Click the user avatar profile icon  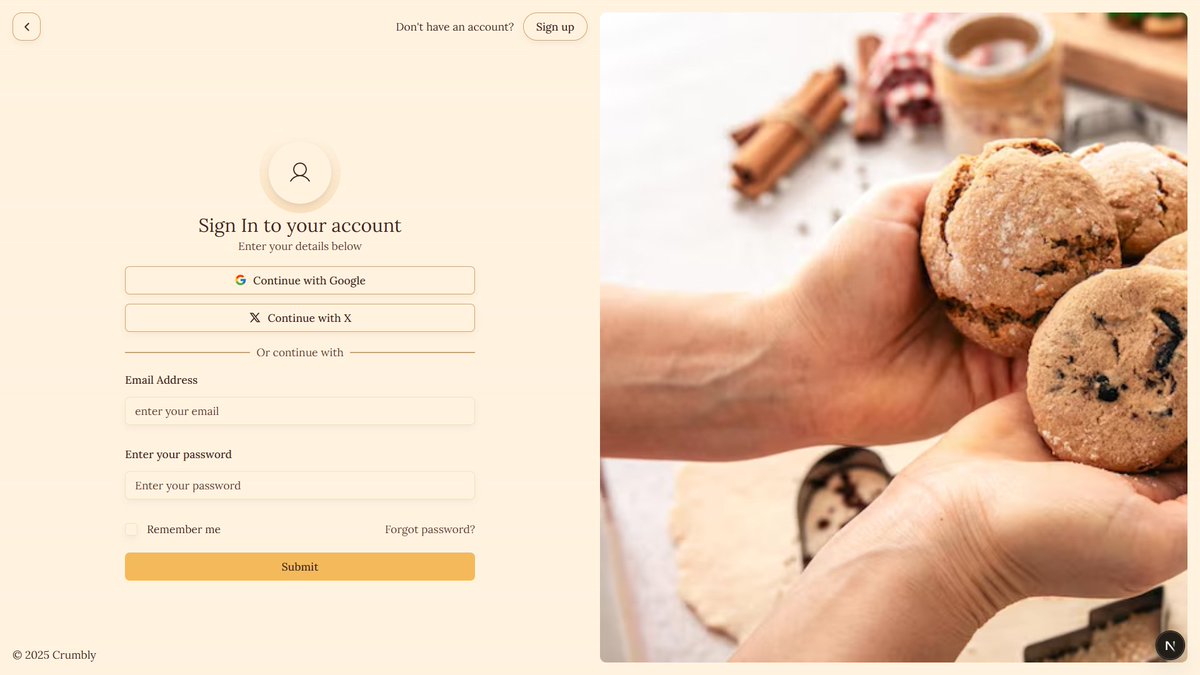point(300,172)
